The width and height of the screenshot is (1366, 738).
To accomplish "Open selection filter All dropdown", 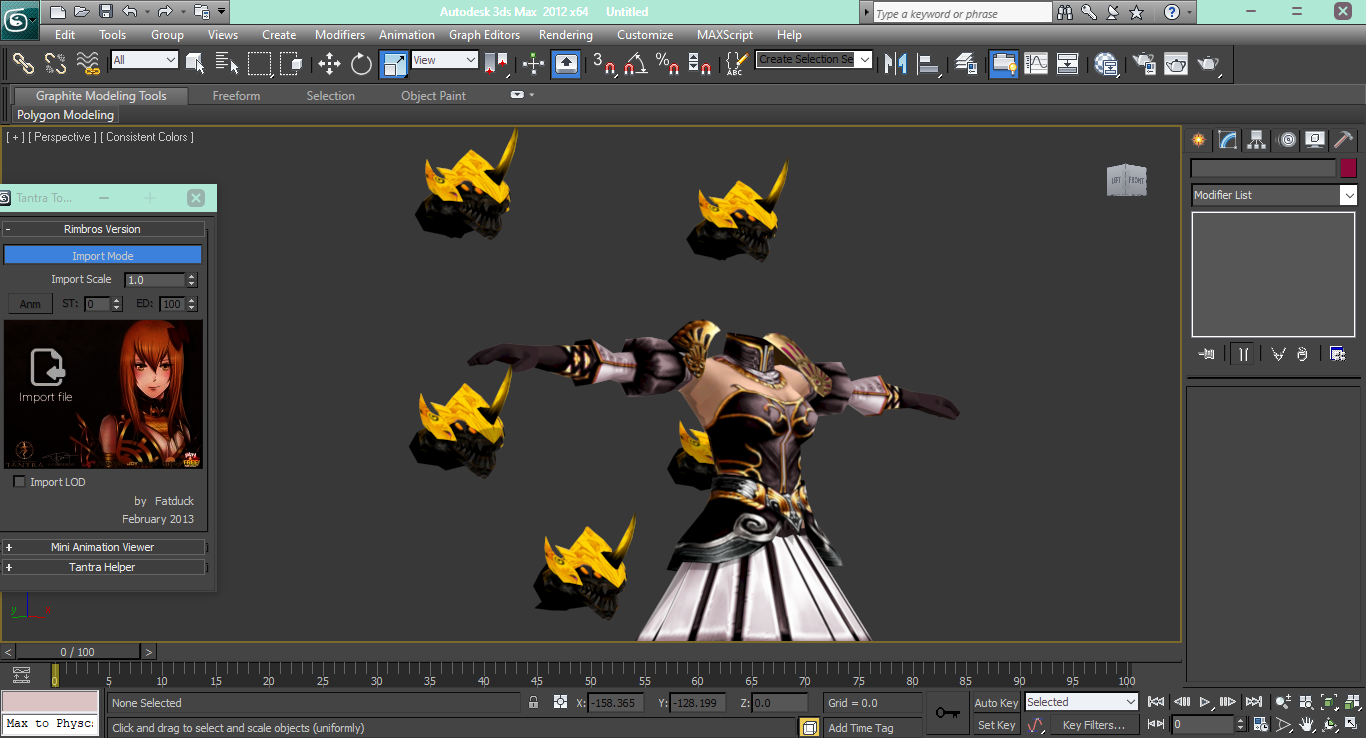I will pos(144,60).
